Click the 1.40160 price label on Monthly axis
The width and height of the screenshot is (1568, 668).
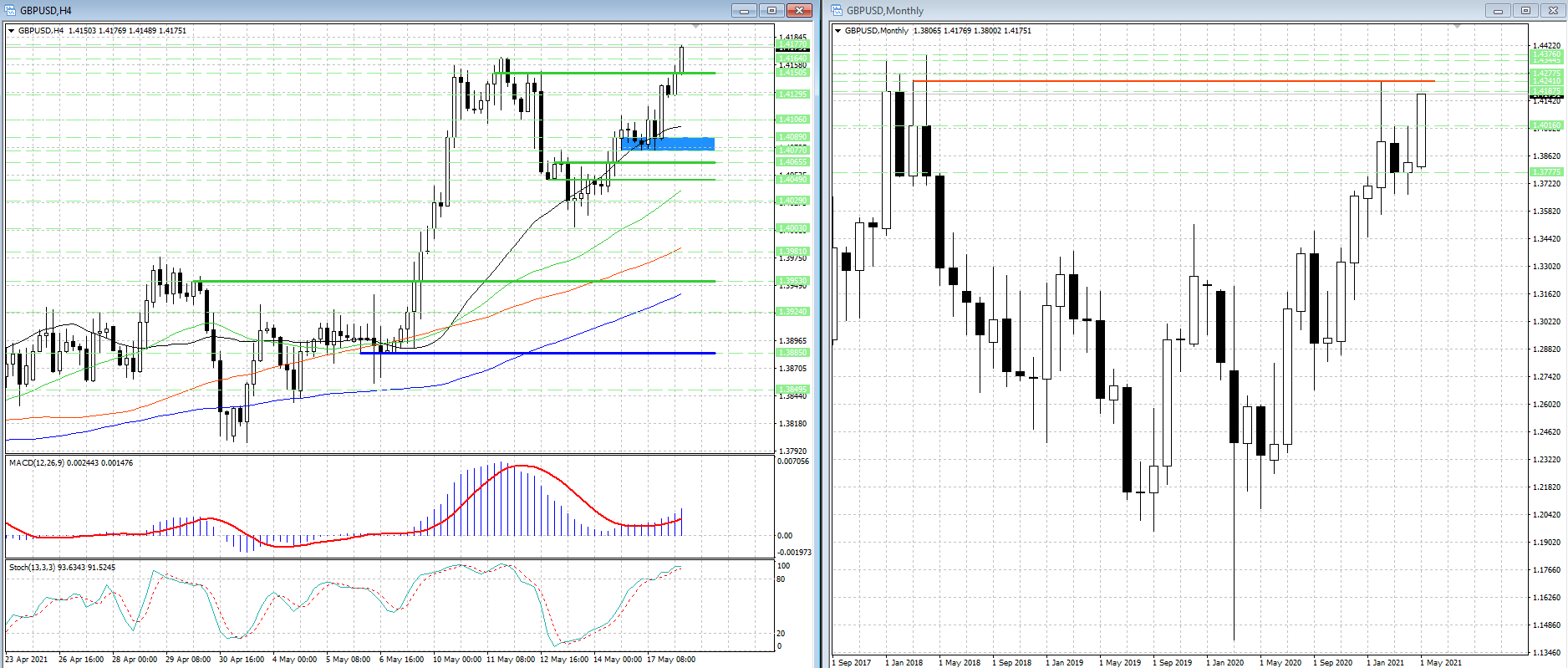coord(1545,125)
